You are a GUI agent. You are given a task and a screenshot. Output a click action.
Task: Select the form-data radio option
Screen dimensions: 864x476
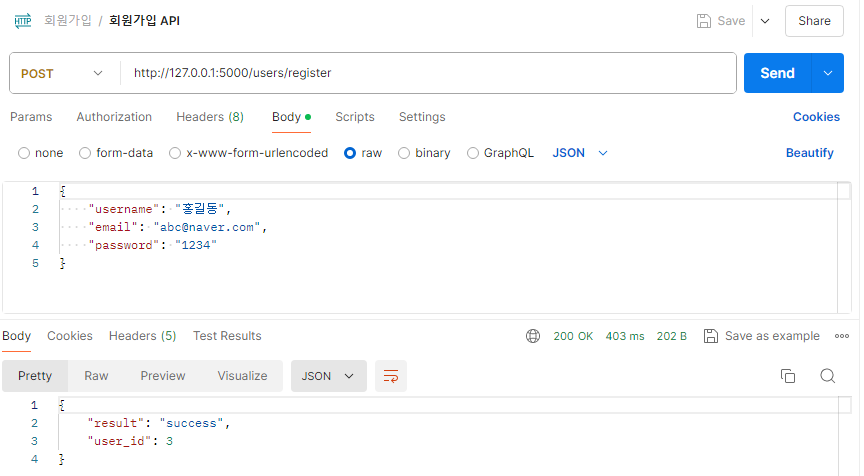click(85, 153)
